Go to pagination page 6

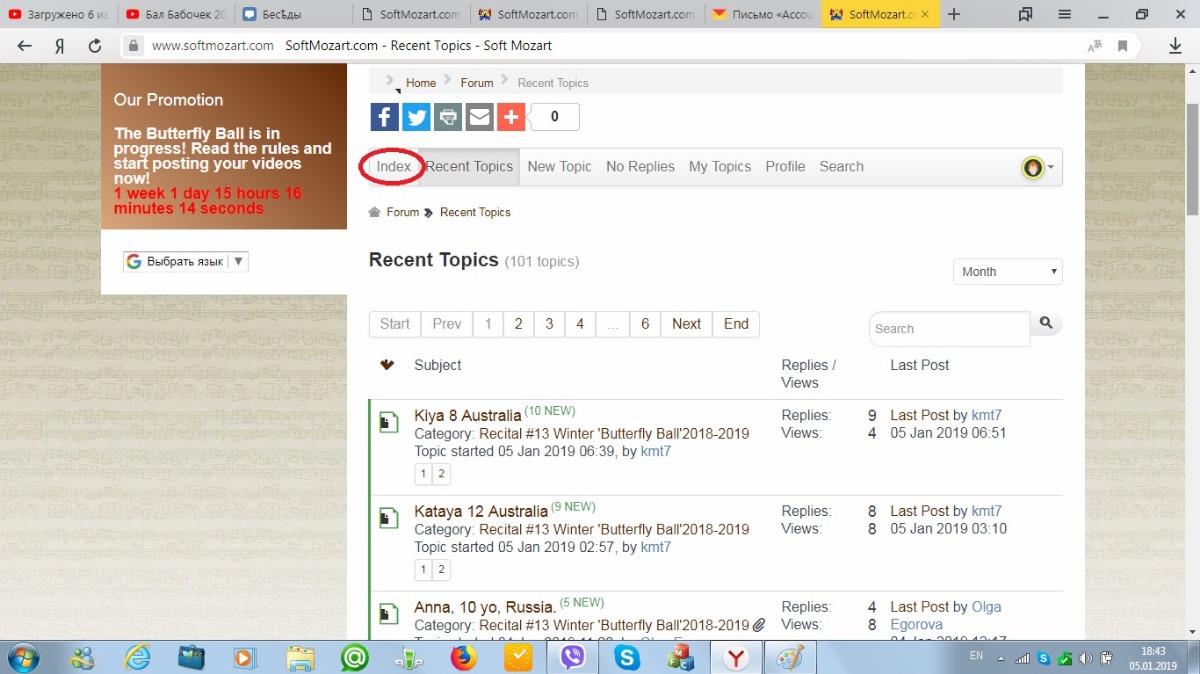tap(645, 324)
